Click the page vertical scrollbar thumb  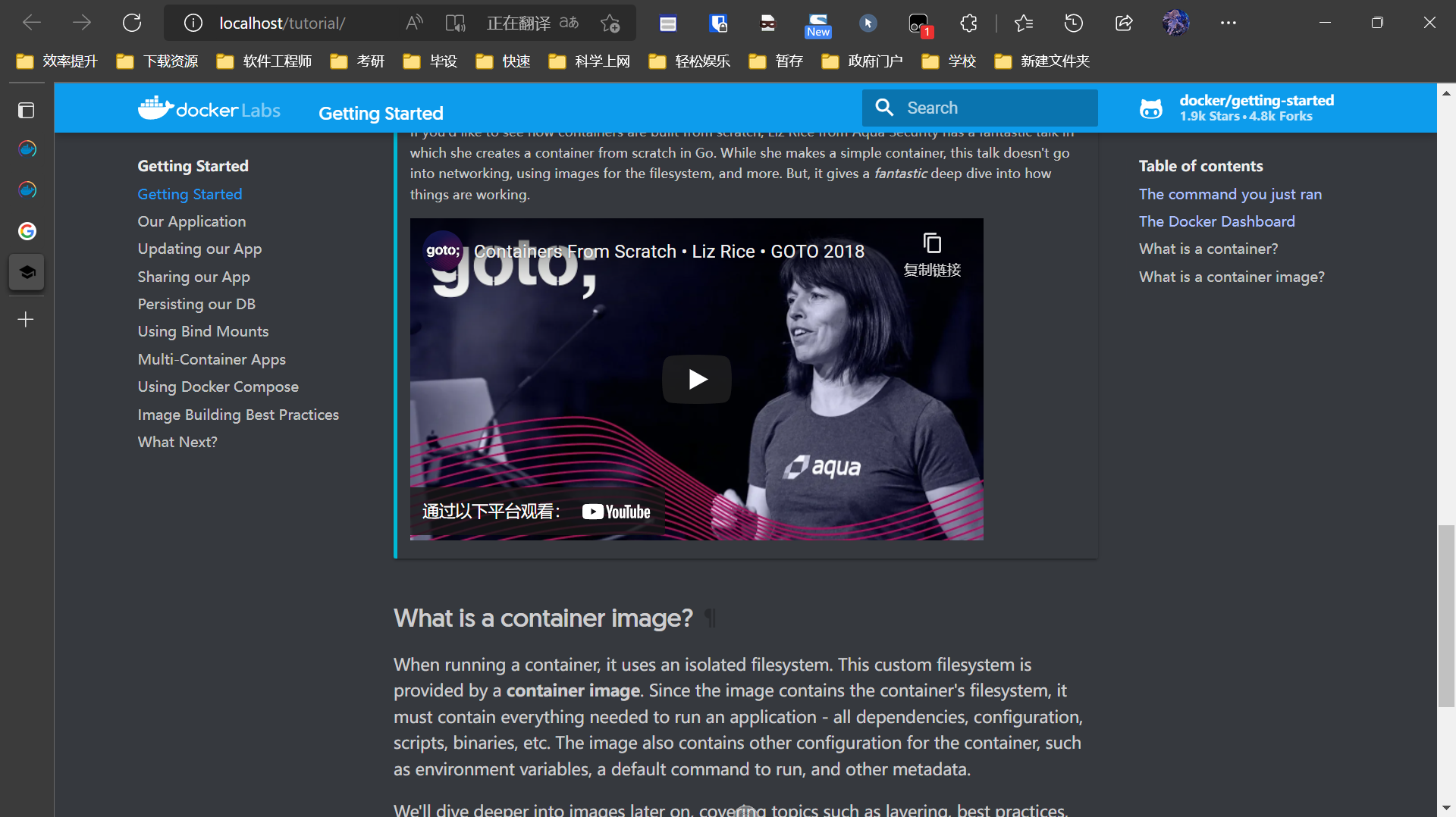1446,615
